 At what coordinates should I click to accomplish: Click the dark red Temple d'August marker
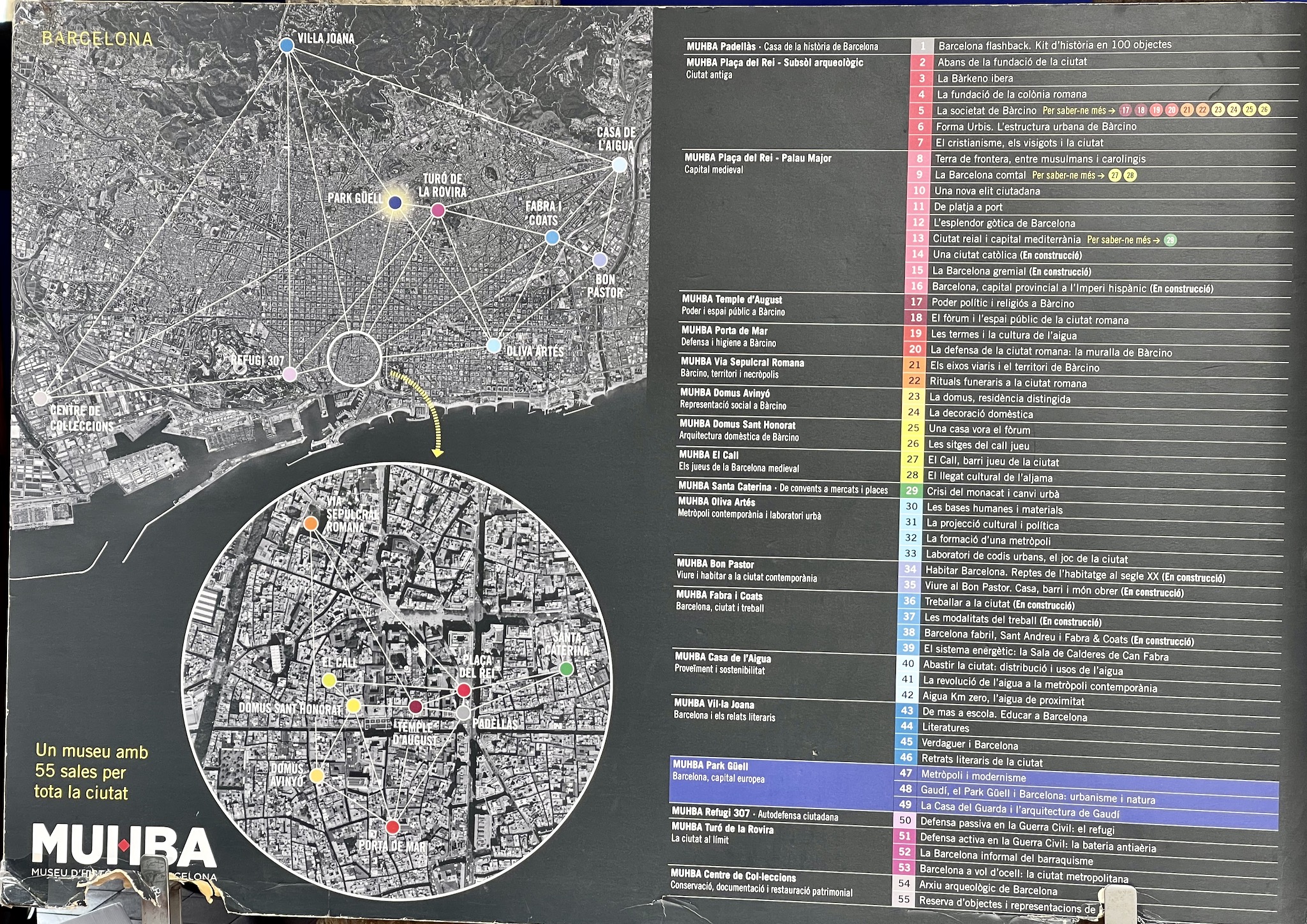tap(415, 706)
